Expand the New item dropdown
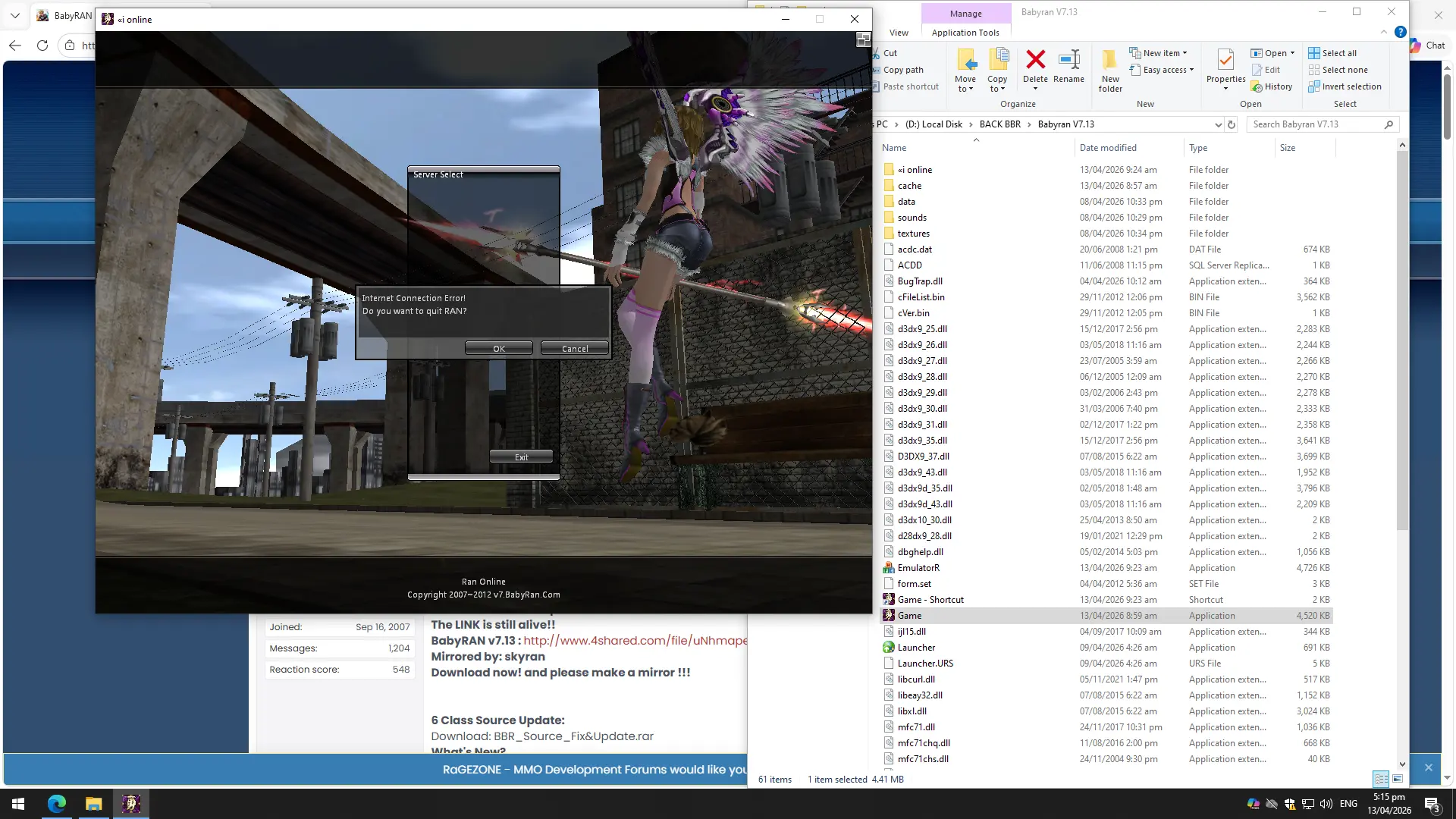The width and height of the screenshot is (1456, 819). [1158, 53]
